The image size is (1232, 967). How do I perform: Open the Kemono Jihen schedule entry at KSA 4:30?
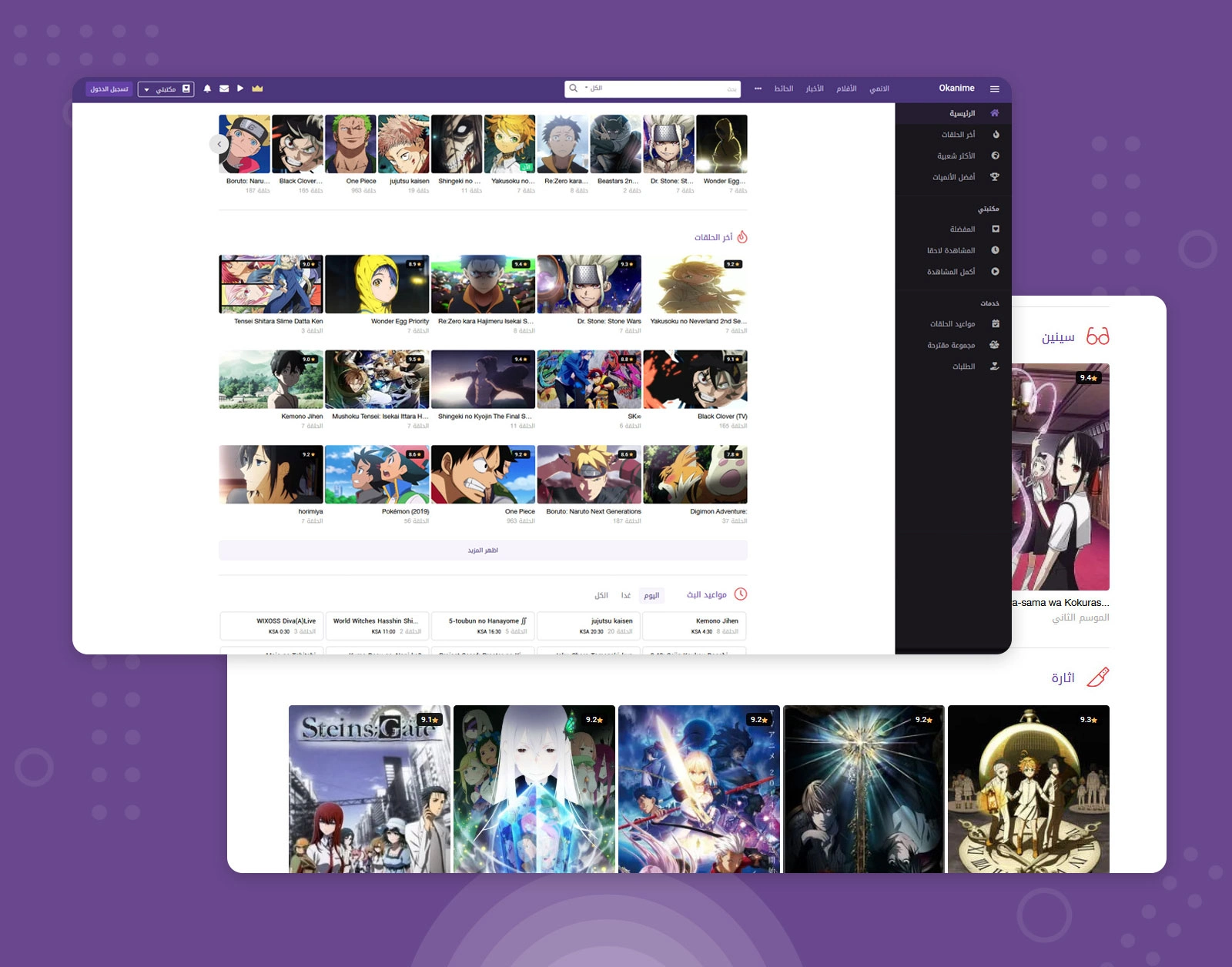(695, 626)
